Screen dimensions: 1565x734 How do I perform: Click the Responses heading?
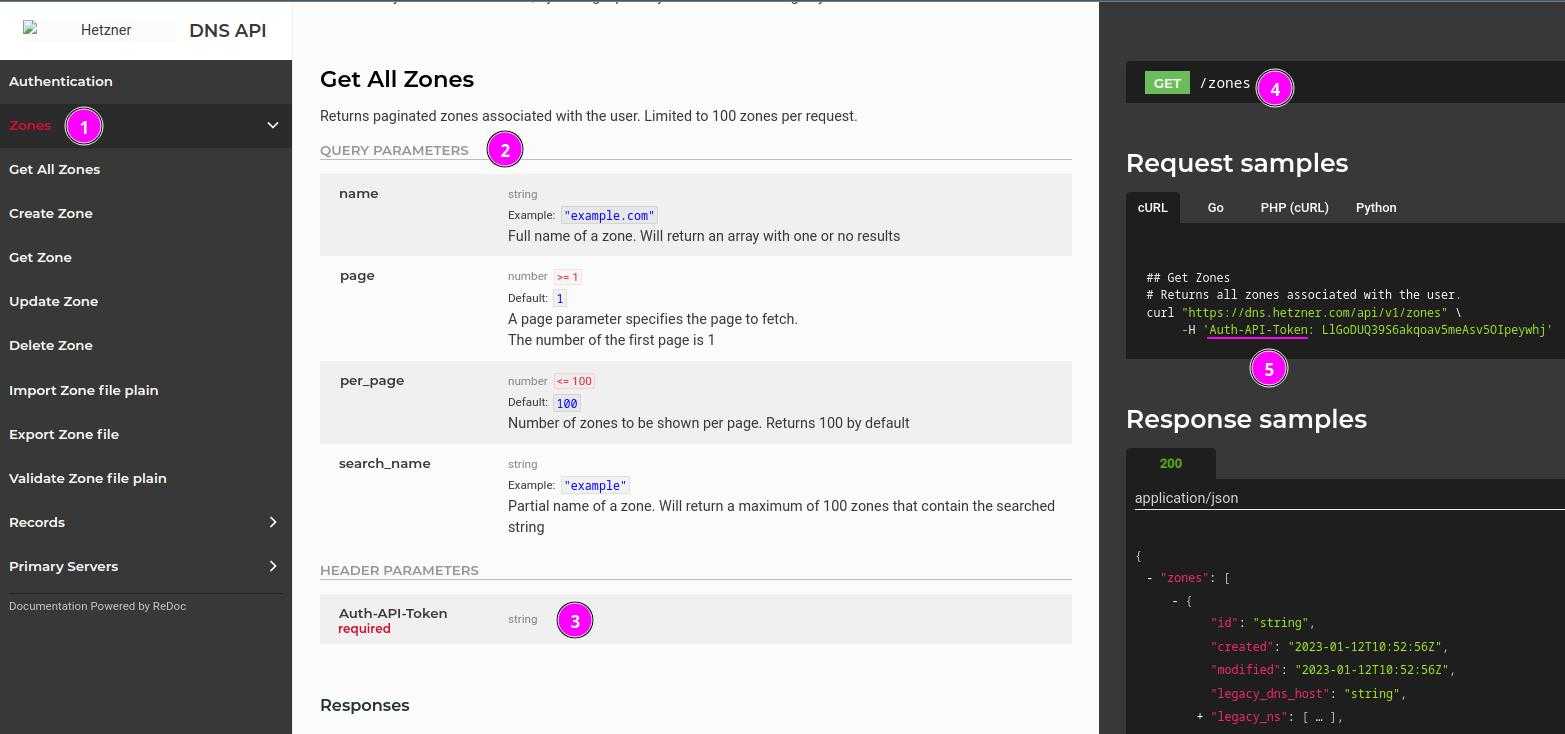click(365, 705)
